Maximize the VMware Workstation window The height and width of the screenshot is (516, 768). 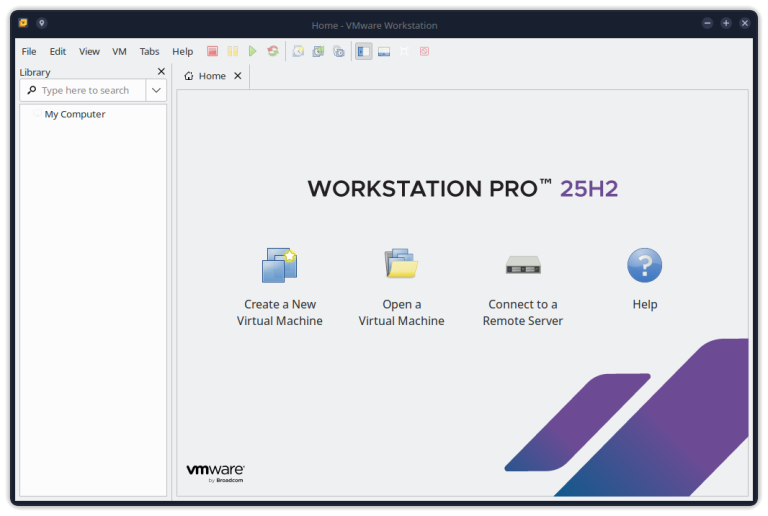click(726, 23)
